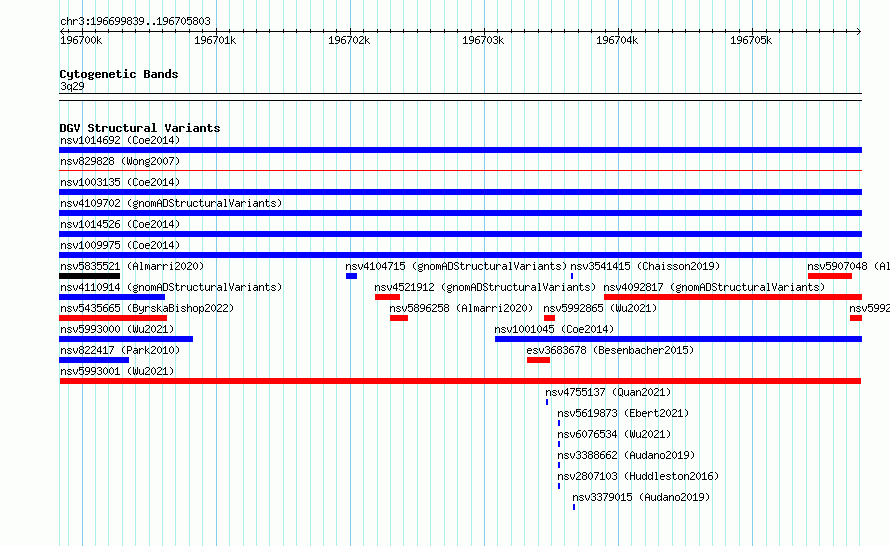
Task: Open variant nsv5992865 (Wu2021)
Action: [600, 308]
